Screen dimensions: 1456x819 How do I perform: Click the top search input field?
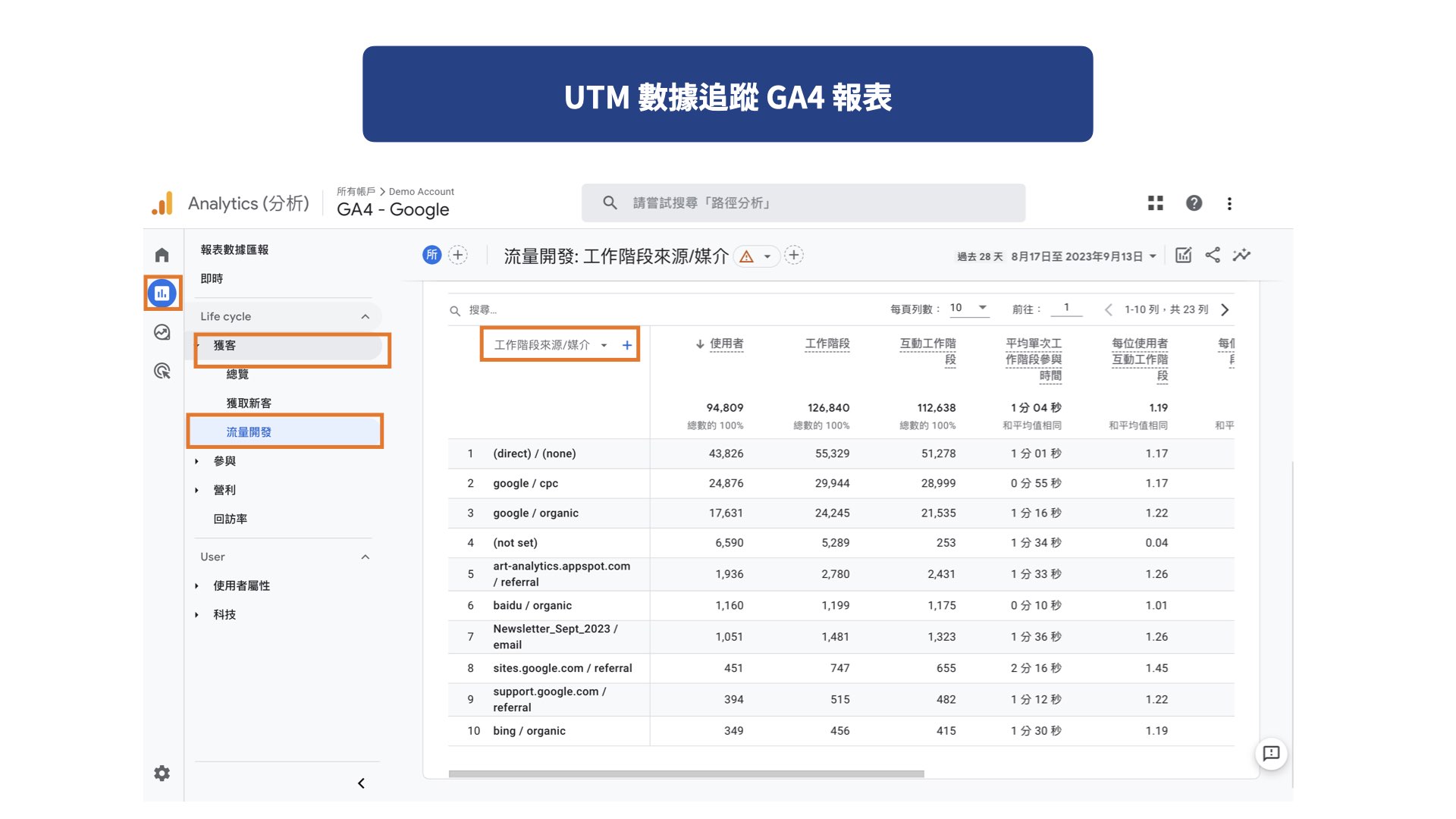click(x=803, y=202)
